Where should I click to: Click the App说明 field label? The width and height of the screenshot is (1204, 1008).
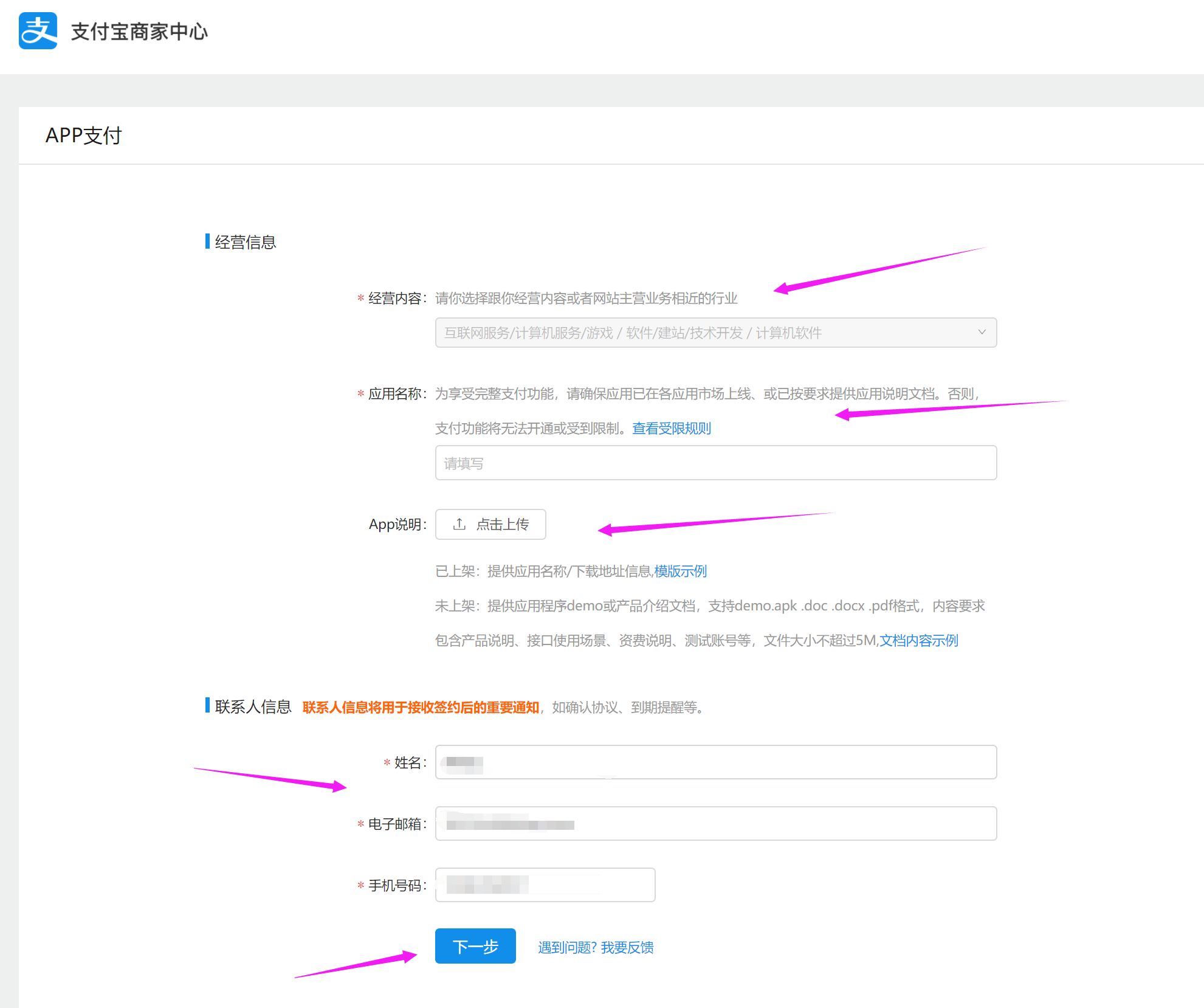397,525
